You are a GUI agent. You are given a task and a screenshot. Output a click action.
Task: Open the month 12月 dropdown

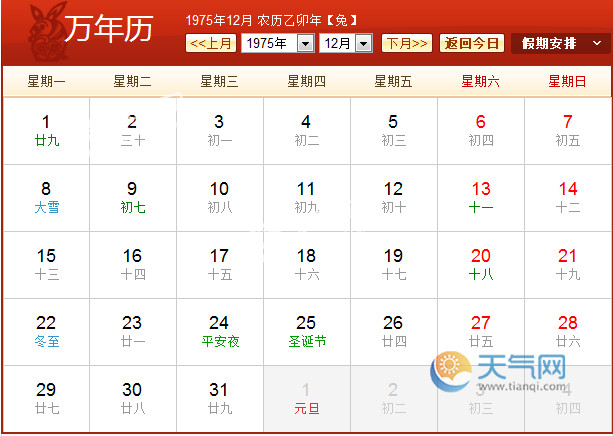click(x=345, y=43)
